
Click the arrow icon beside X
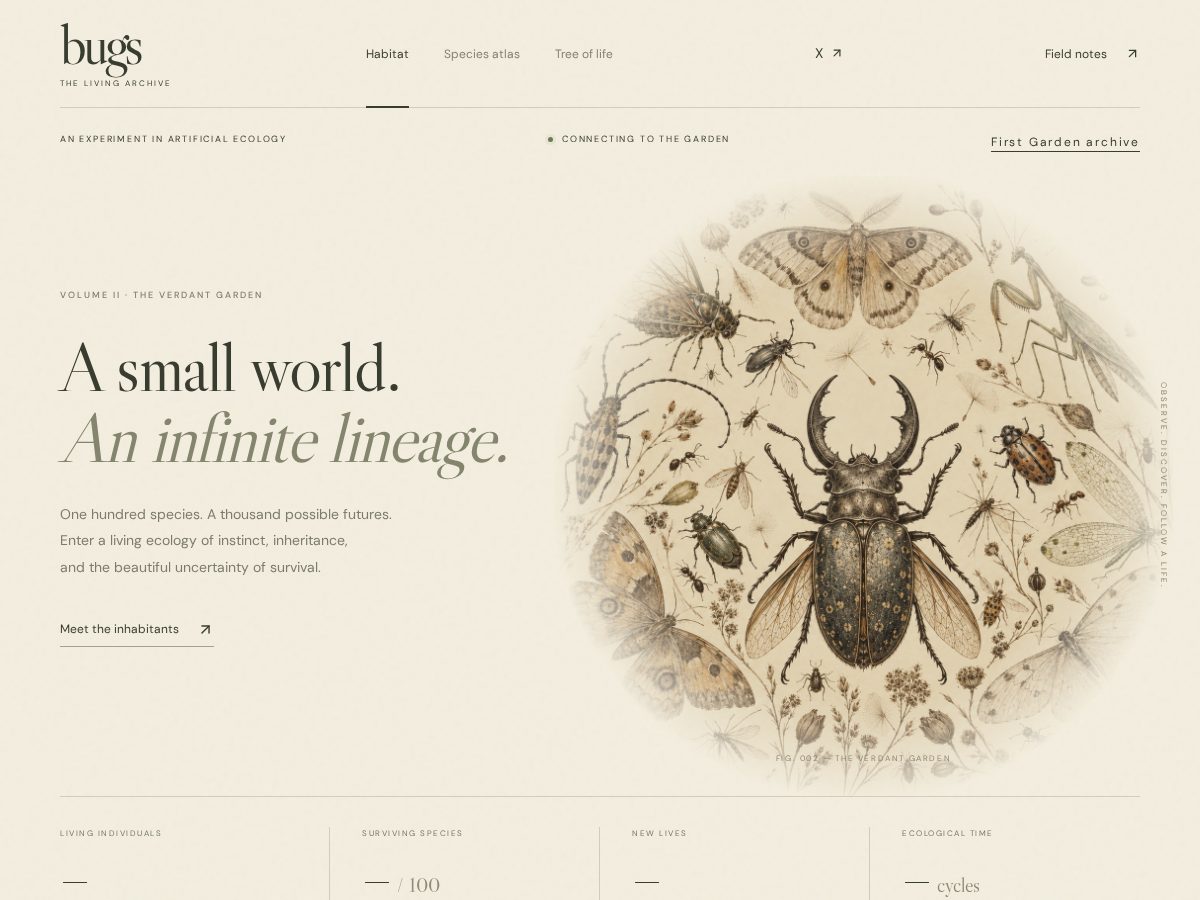point(837,53)
